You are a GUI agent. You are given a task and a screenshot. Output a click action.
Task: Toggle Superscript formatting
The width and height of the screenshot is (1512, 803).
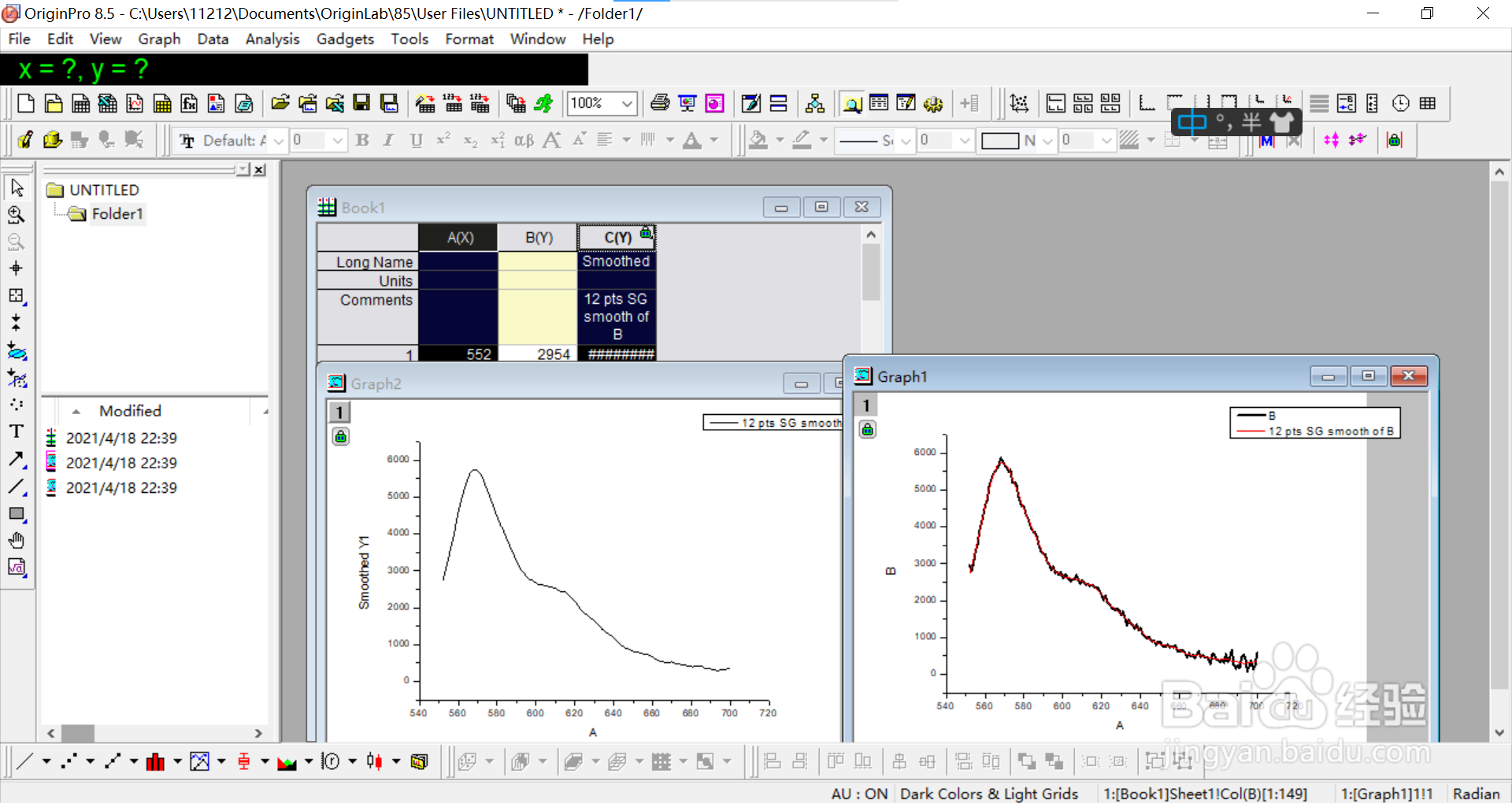pyautogui.click(x=443, y=140)
